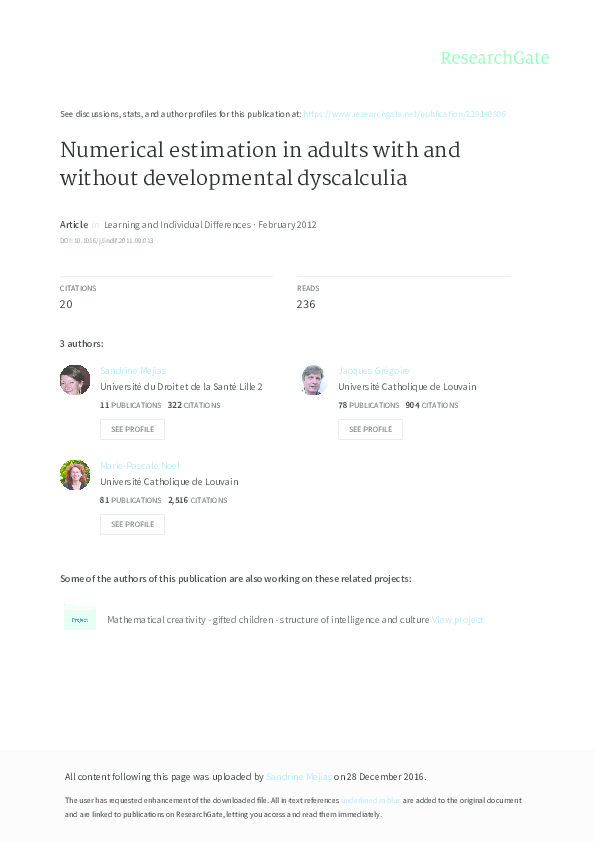595x842 pixels.
Task: Open the researchgate.net publication URL link
Action: pos(404,114)
